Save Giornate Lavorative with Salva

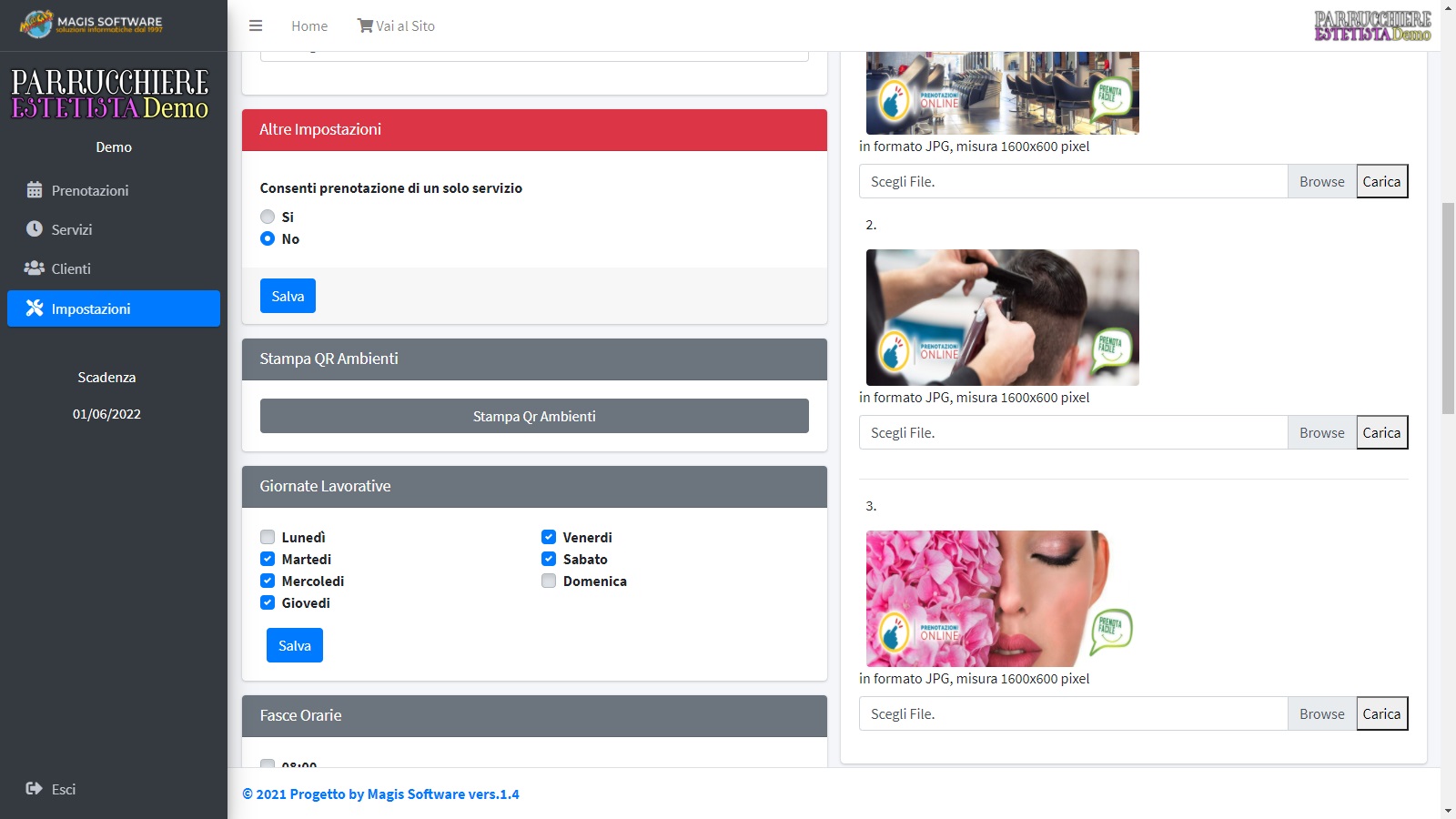(295, 645)
